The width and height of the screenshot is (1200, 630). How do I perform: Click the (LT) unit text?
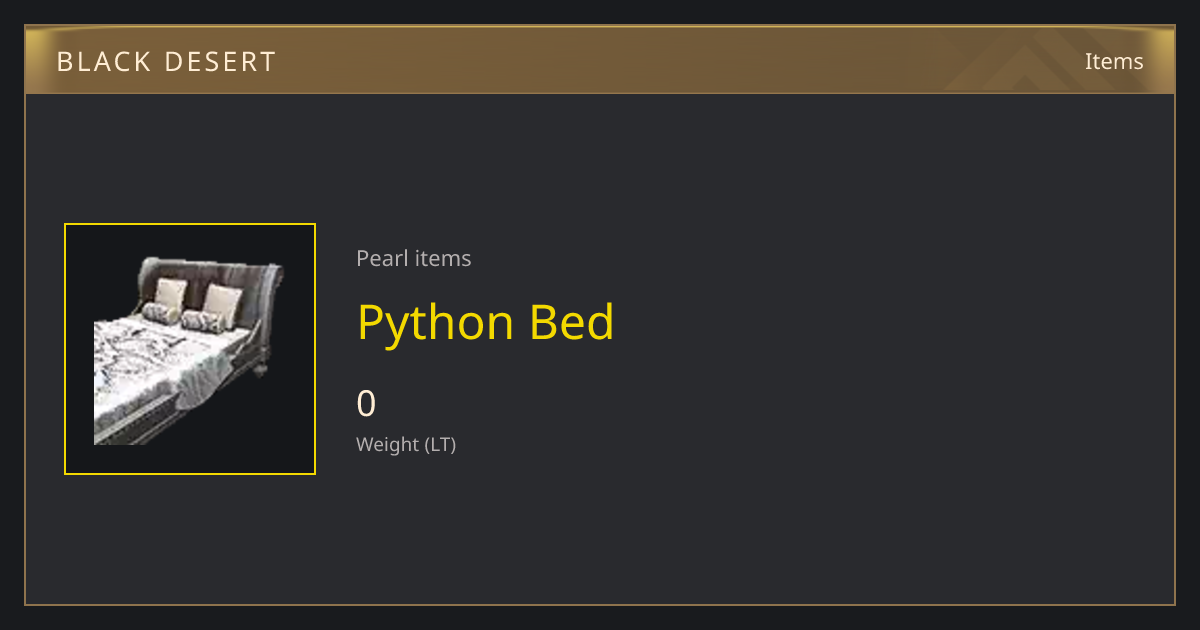[440, 444]
